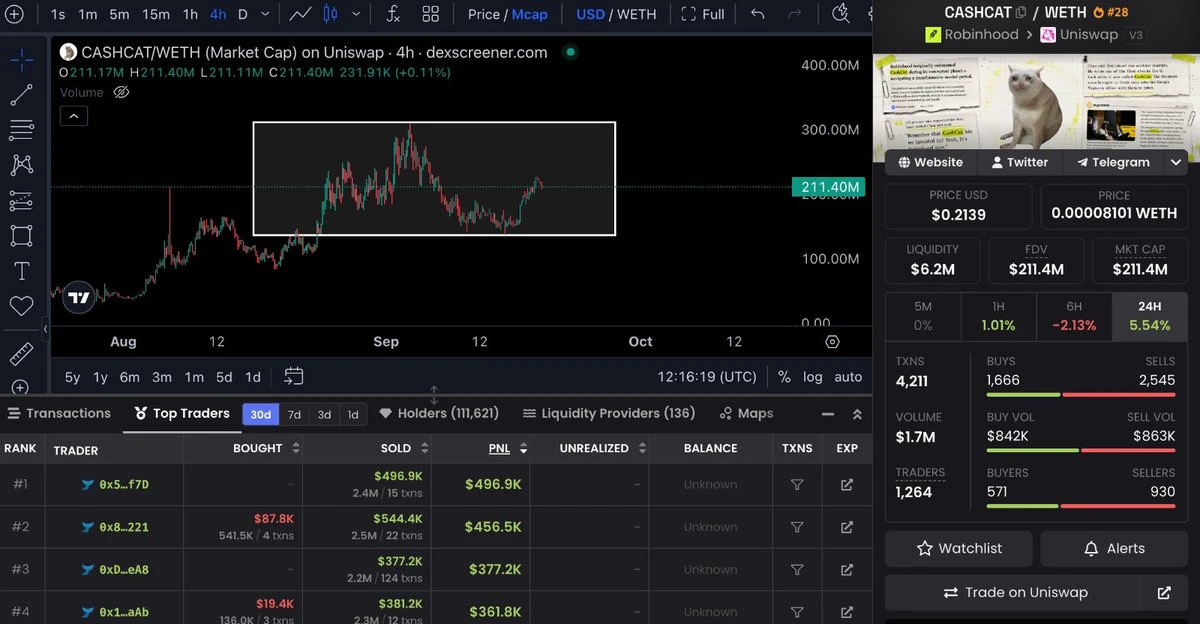The image size is (1200, 624).
Task: Open the timeframe dropdown chevron after D
Action: 264,14
